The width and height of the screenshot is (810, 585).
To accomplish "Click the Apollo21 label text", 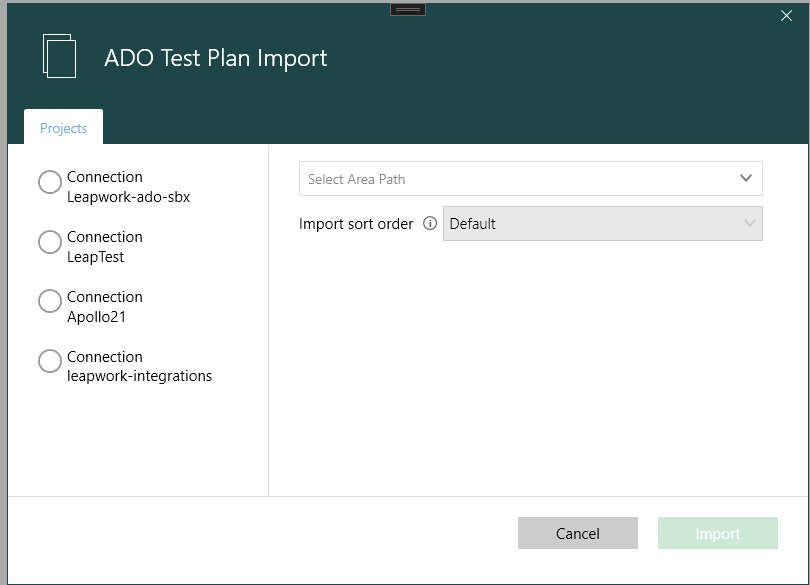I will point(96,317).
